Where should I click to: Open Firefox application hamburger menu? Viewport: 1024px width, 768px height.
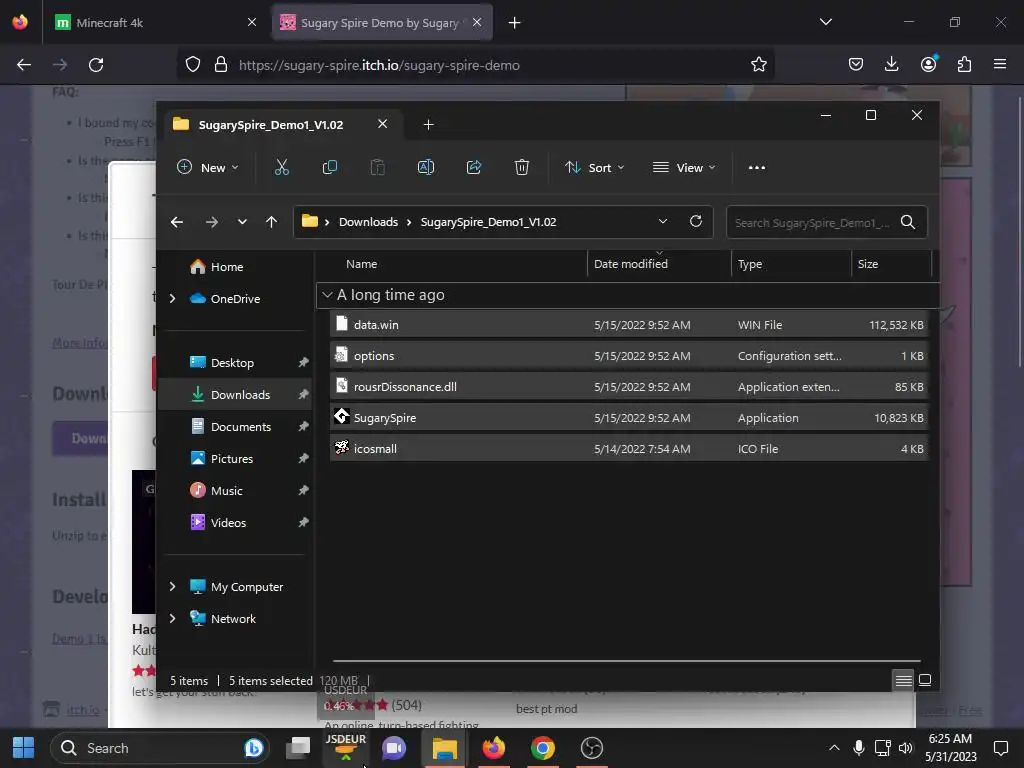pos(1000,64)
